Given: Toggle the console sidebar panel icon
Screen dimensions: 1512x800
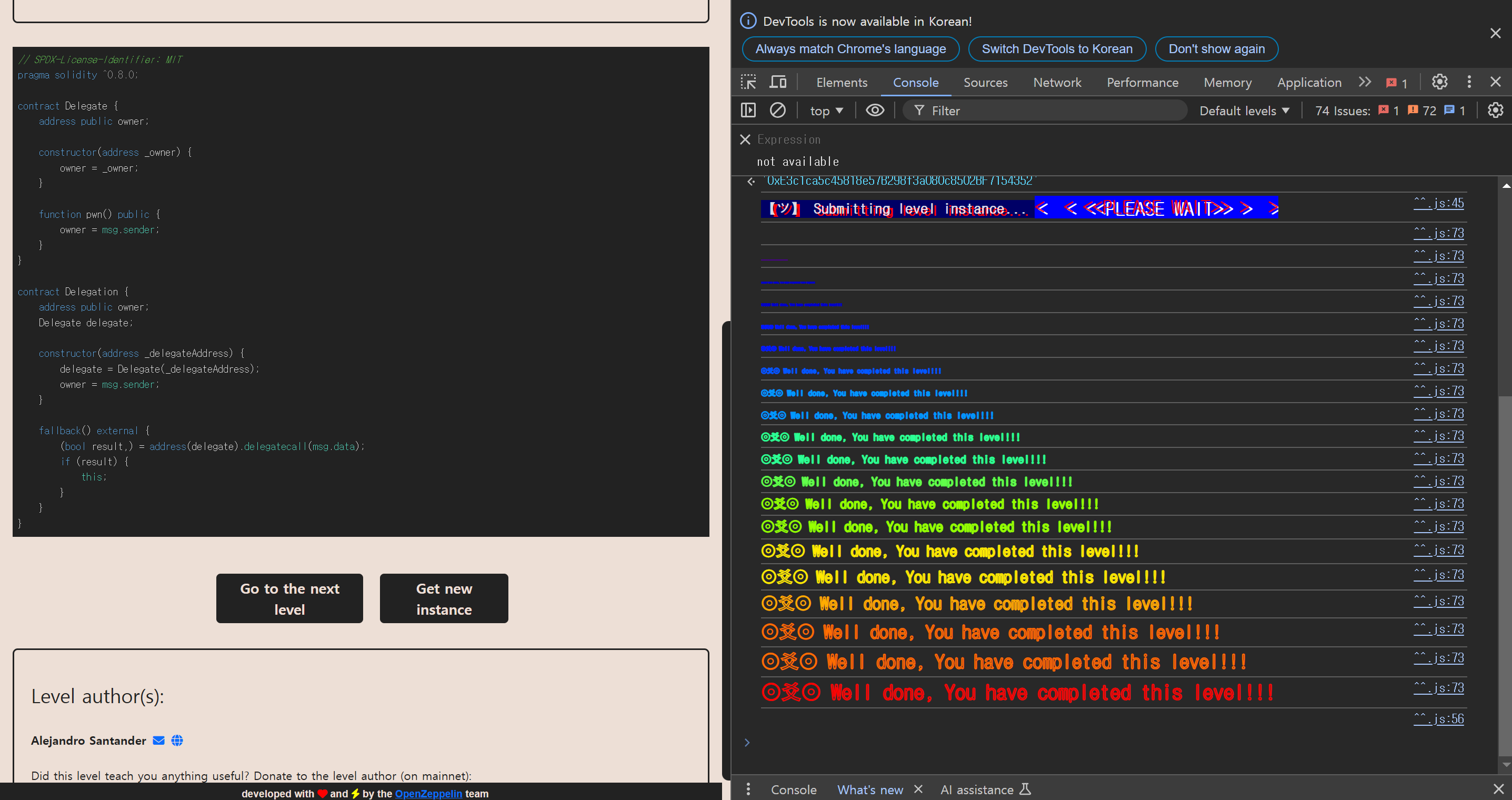Looking at the screenshot, I should [748, 111].
